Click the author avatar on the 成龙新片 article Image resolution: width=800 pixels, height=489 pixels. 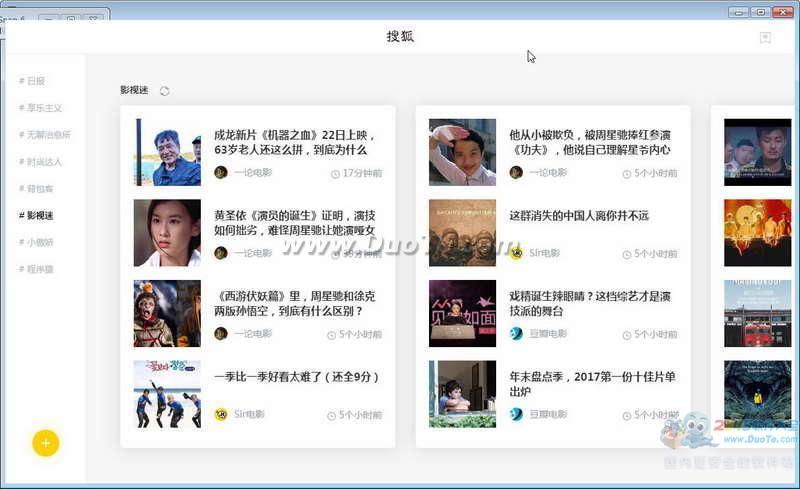221,172
